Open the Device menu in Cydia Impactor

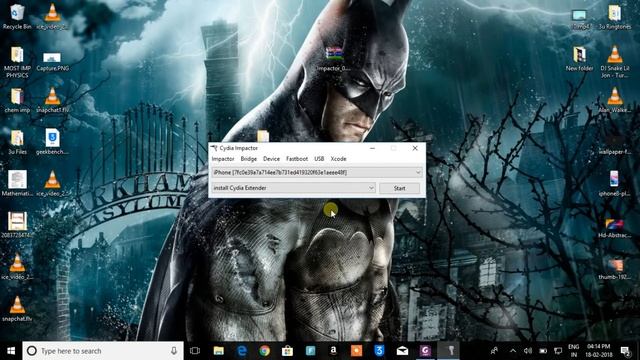271,159
